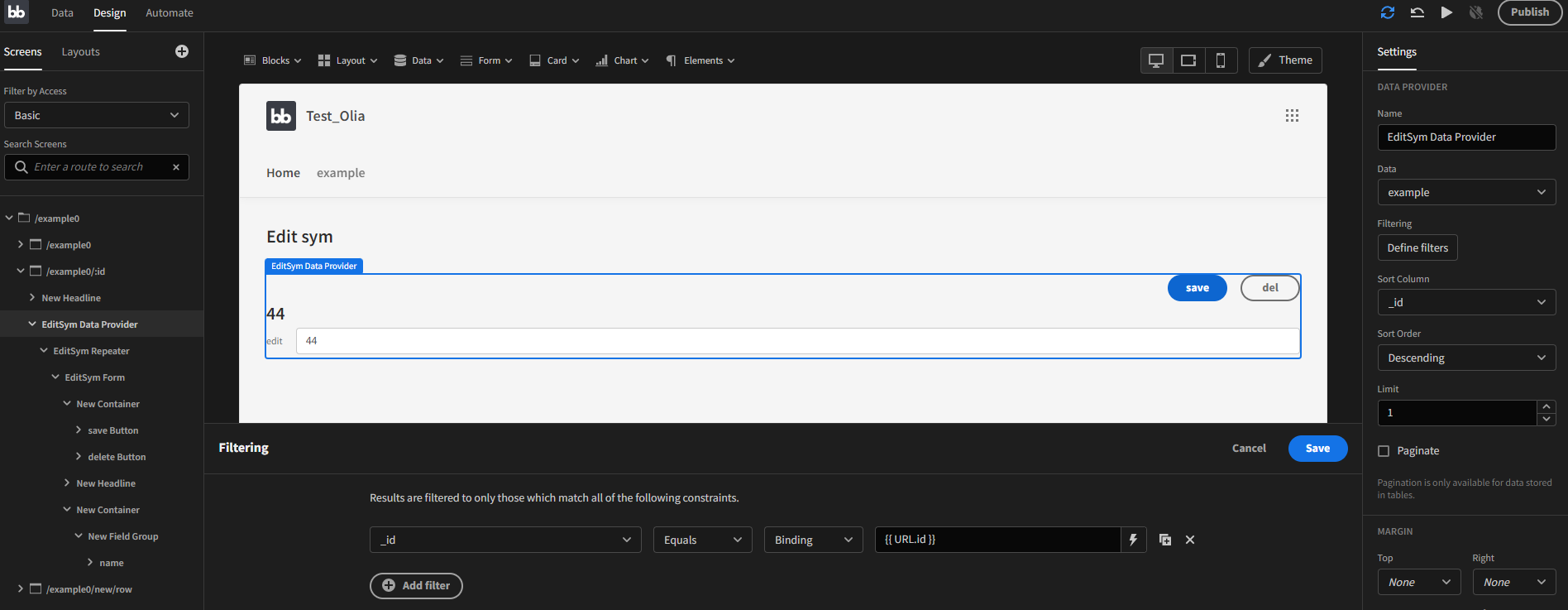Click the Define filters button

coord(1417,247)
